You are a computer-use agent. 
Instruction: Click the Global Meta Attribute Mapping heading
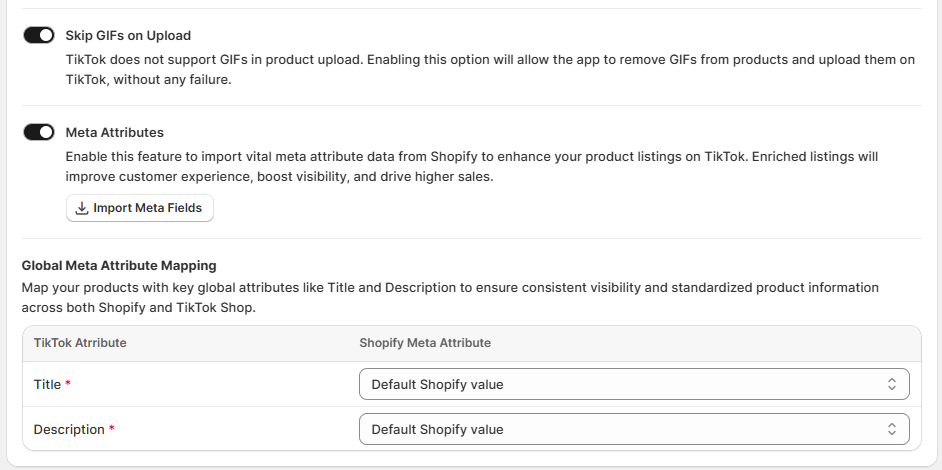[119, 265]
